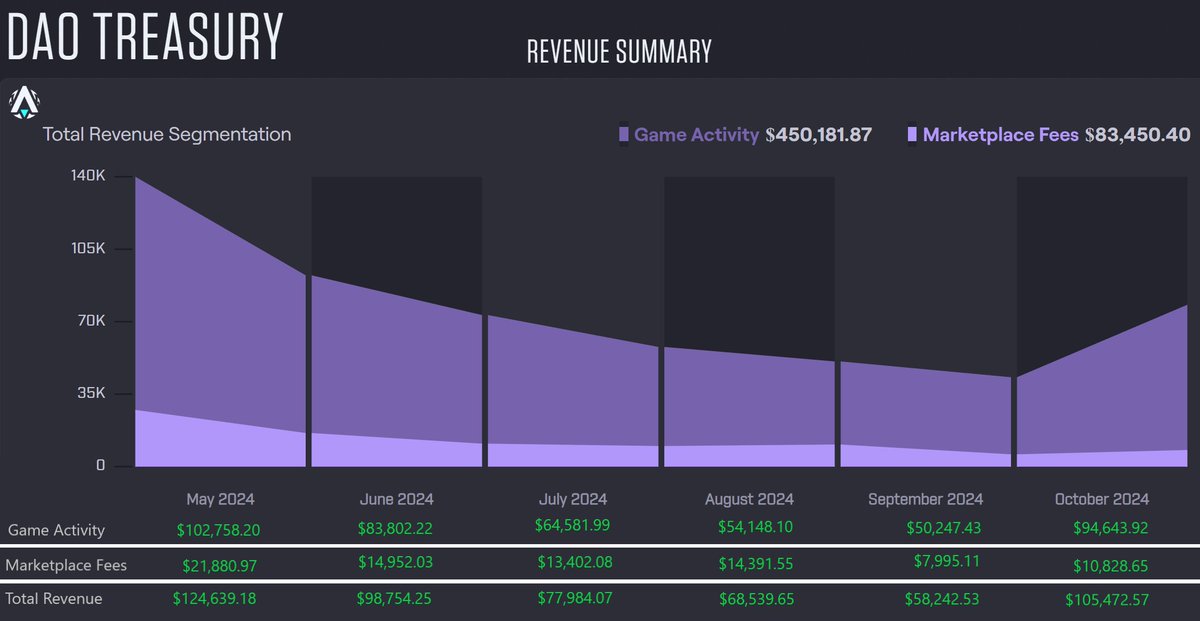This screenshot has width=1200, height=621.
Task: Click the $14,952.03 Marketplace Fees value
Action: click(x=395, y=562)
